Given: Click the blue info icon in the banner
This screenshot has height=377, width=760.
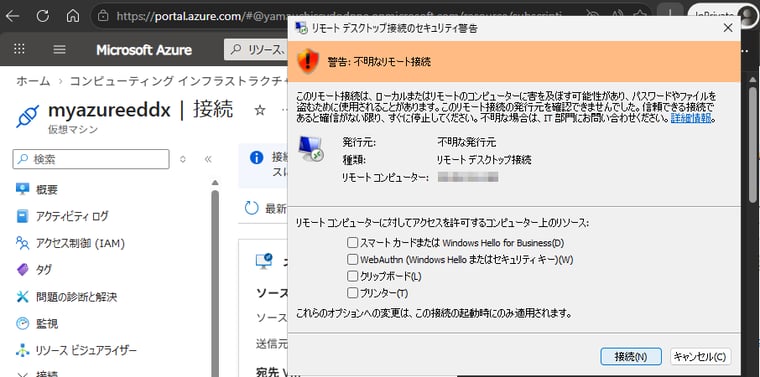Looking at the screenshot, I should coord(256,157).
